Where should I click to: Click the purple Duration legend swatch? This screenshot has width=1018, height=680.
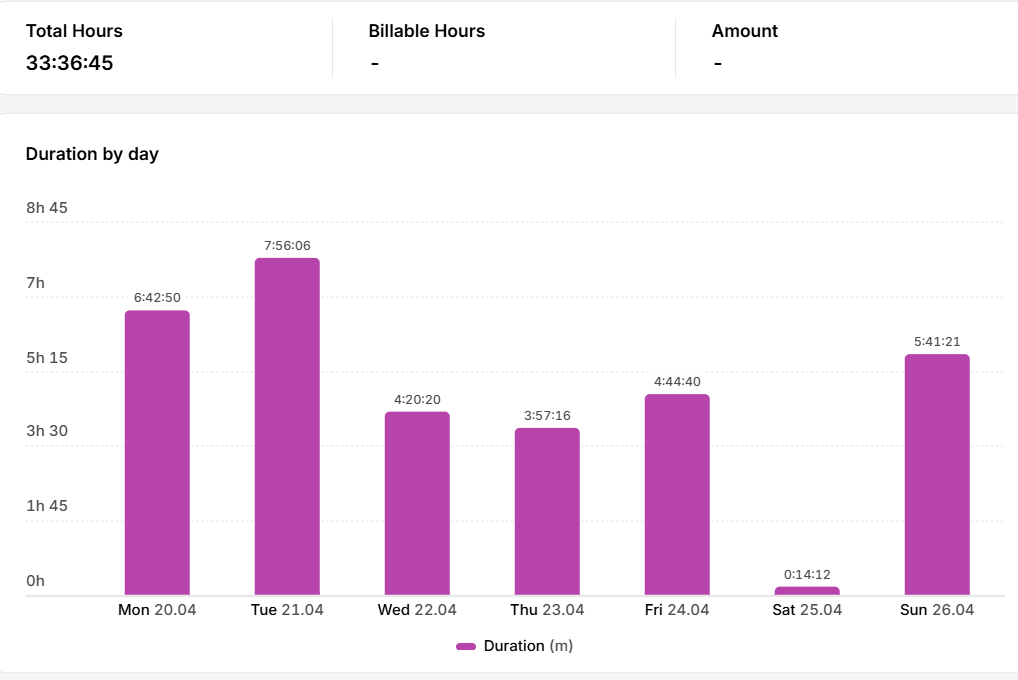tap(466, 646)
